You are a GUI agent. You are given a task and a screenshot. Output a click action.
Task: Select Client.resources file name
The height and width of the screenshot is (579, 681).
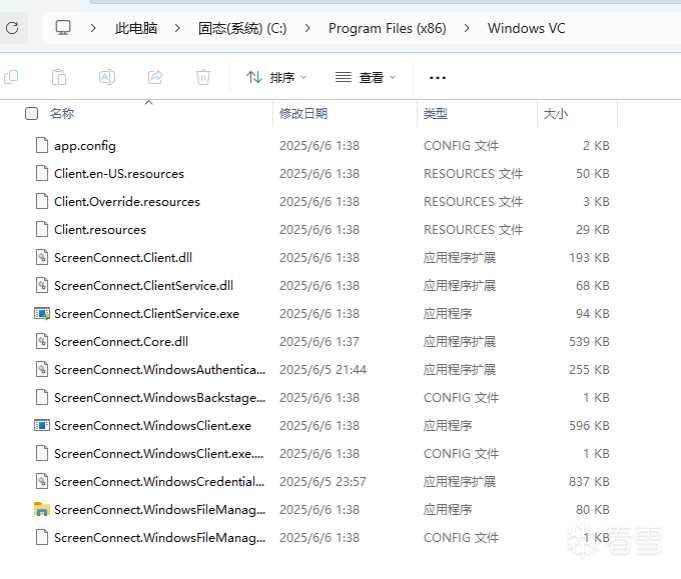pyautogui.click(x=100, y=230)
